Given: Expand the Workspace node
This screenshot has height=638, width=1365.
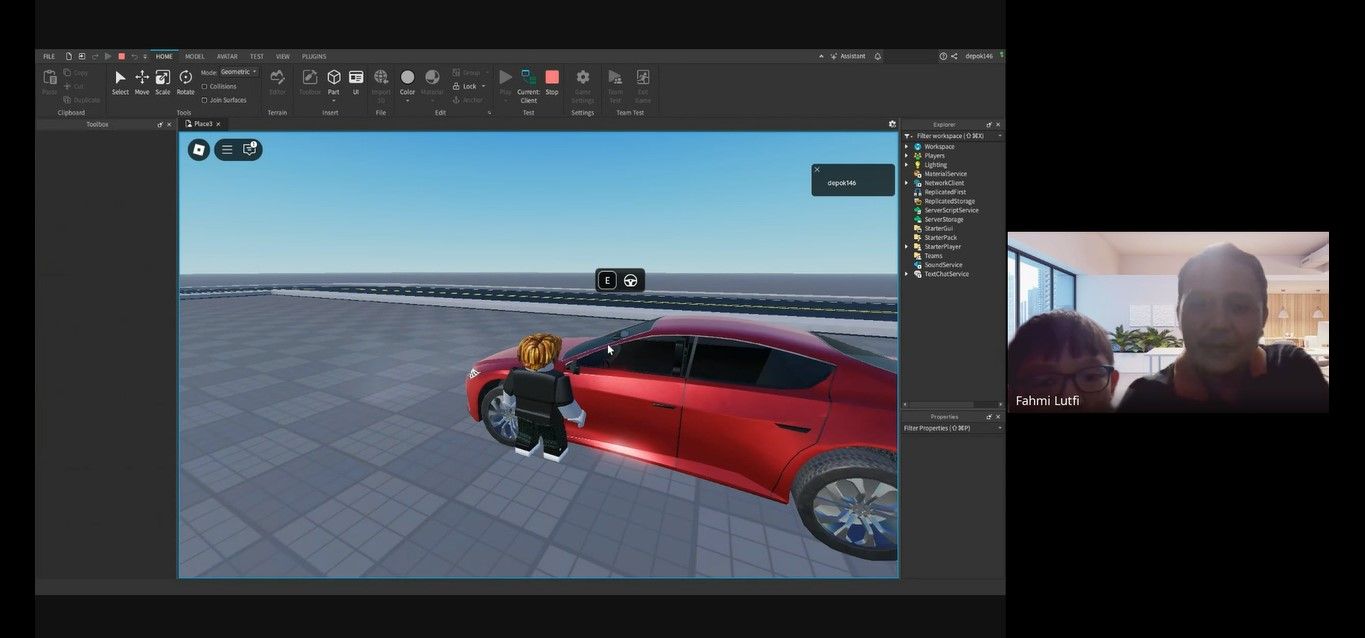Looking at the screenshot, I should coord(907,147).
